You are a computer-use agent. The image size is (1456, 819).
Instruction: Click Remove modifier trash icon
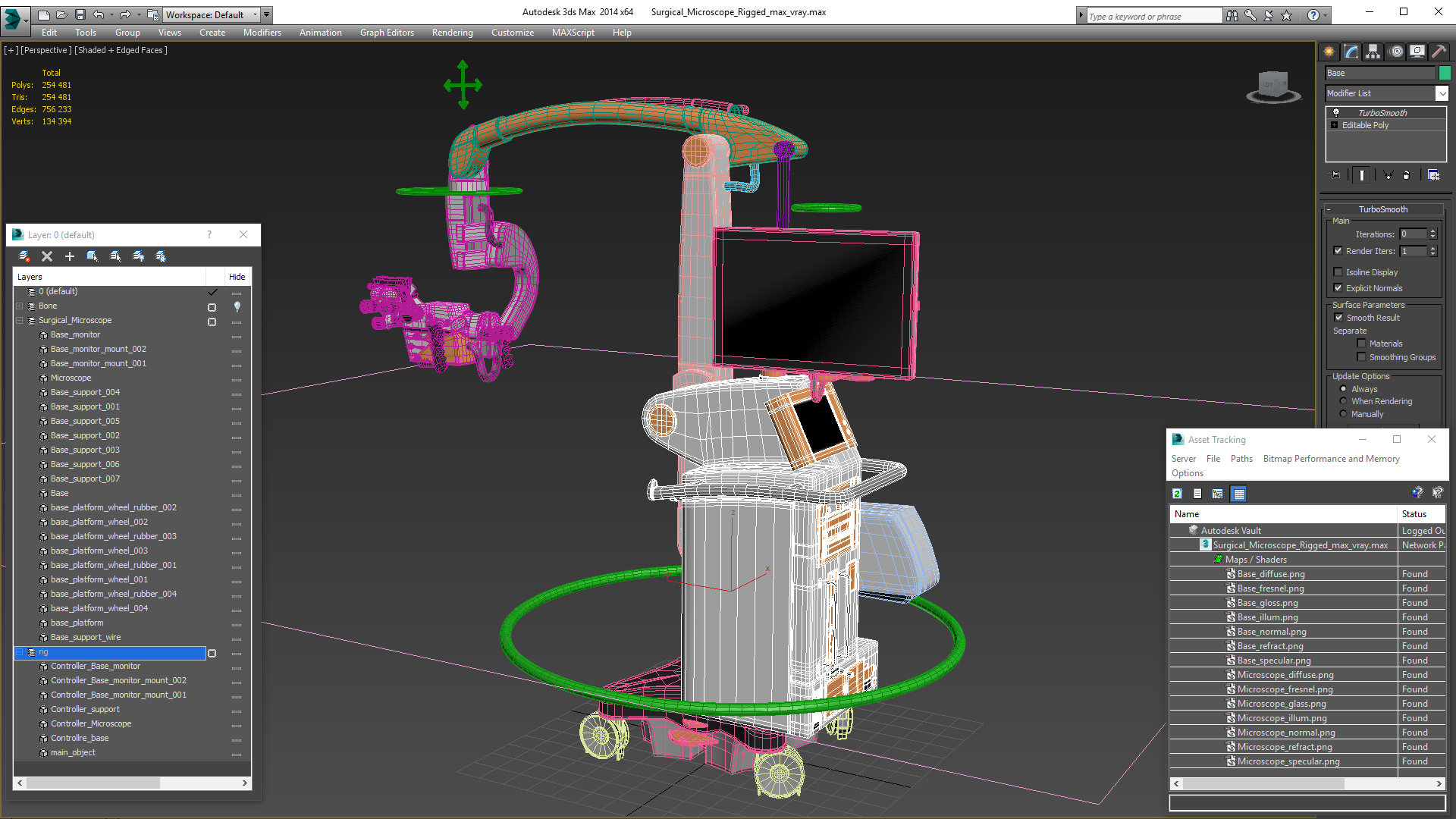(1407, 175)
